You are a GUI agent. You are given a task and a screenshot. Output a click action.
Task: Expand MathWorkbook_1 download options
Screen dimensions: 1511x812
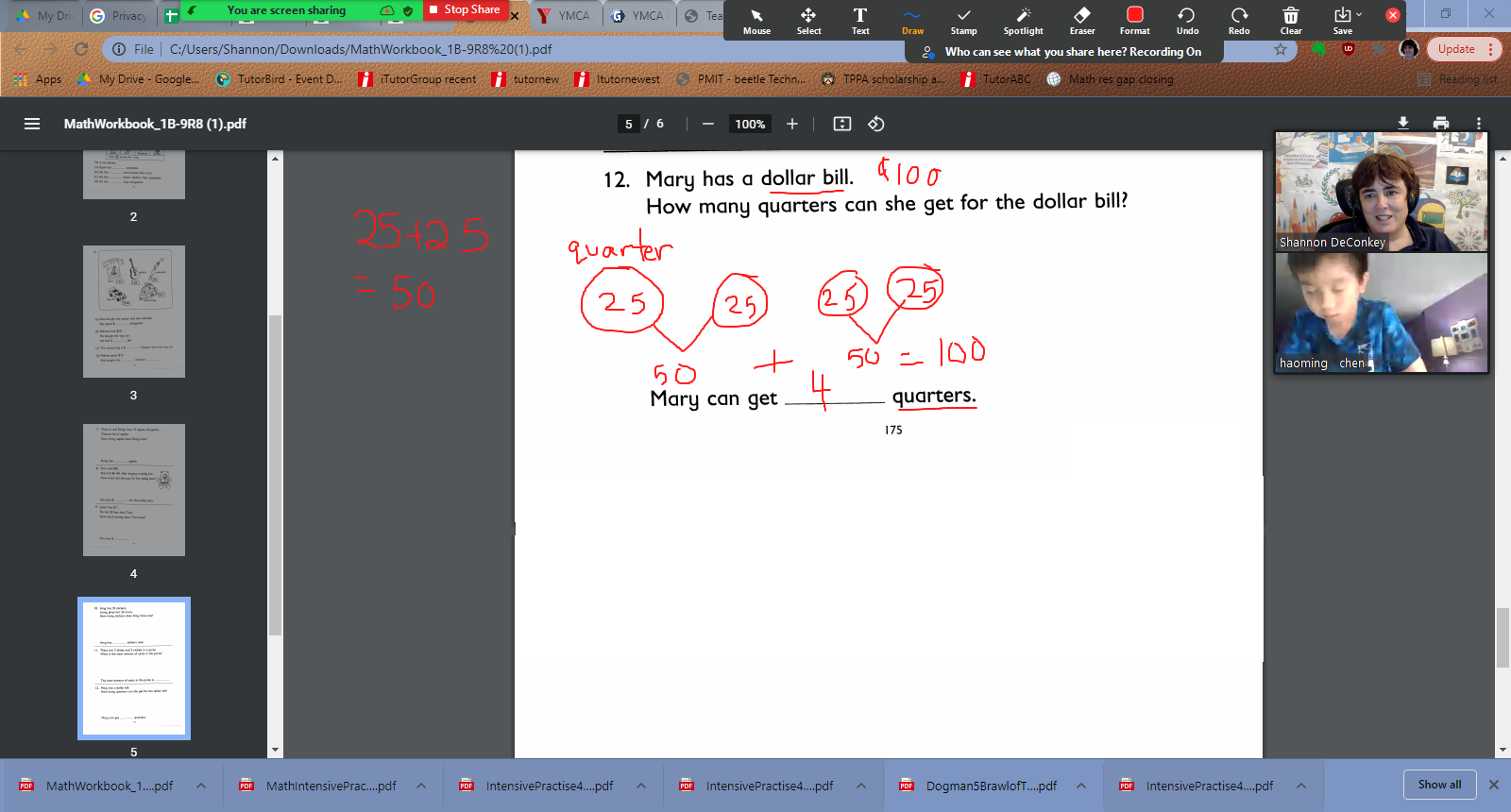[x=201, y=786]
